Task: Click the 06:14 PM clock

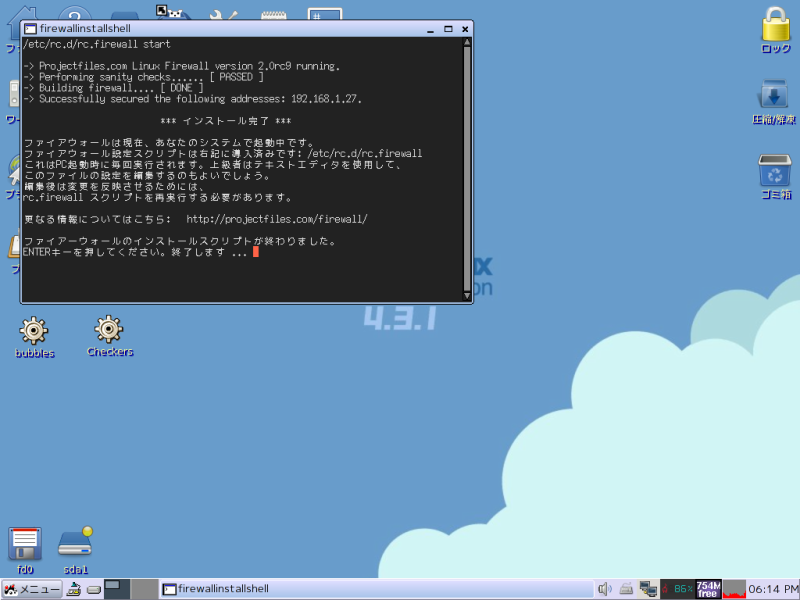Action: tap(773, 589)
